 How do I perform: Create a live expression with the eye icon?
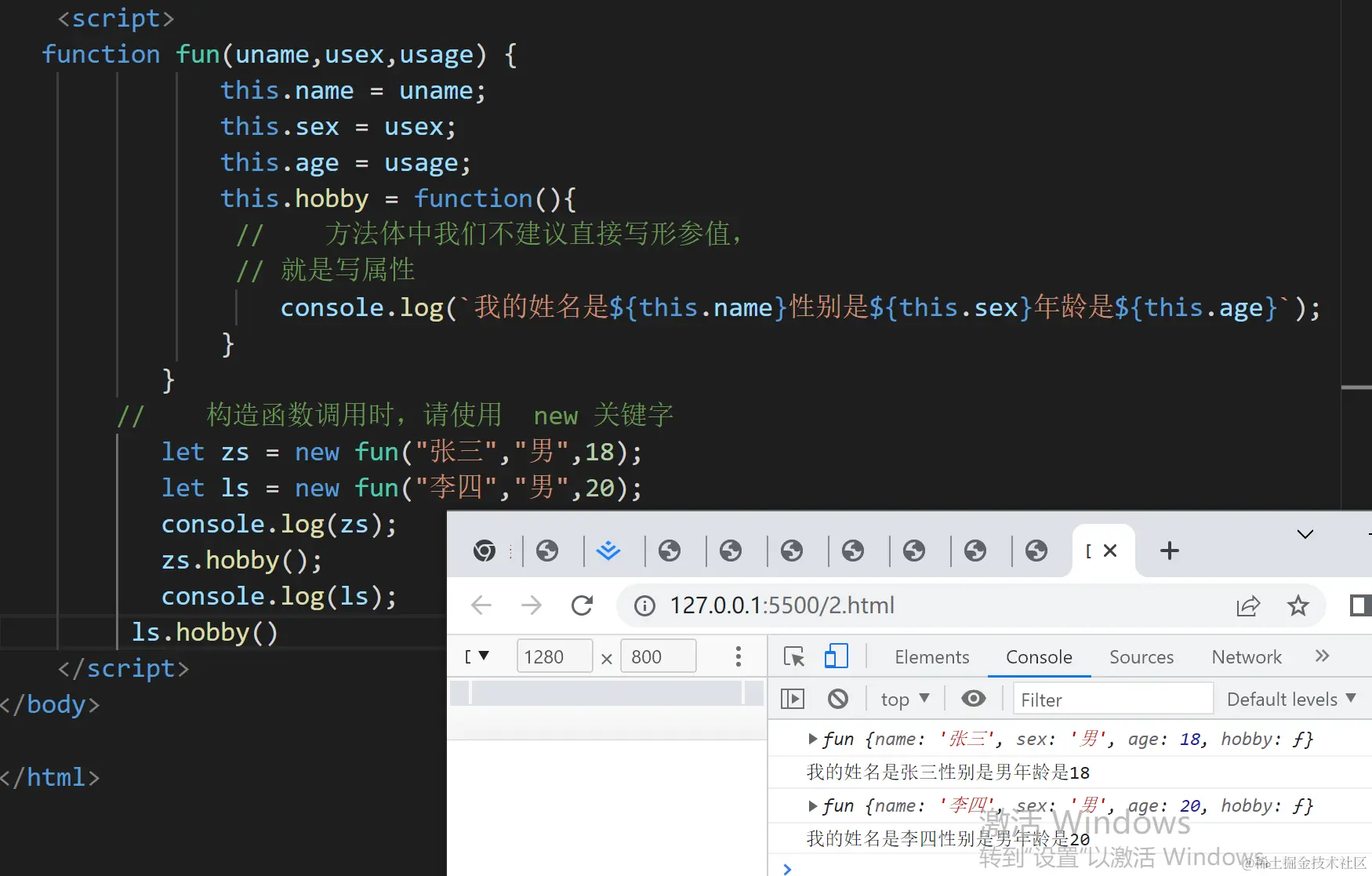pos(974,698)
